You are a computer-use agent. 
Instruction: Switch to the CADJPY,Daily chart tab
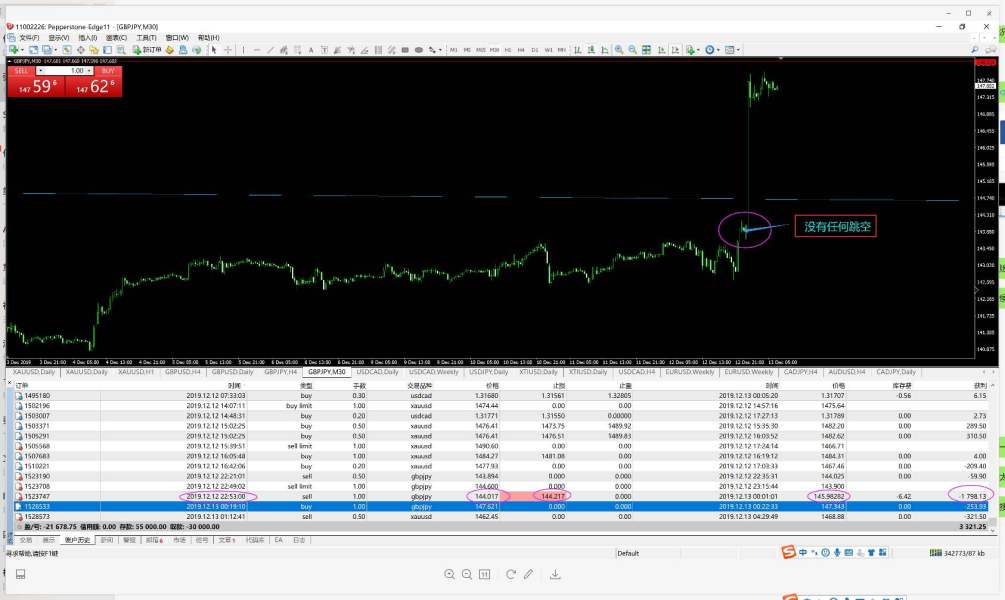(896, 372)
